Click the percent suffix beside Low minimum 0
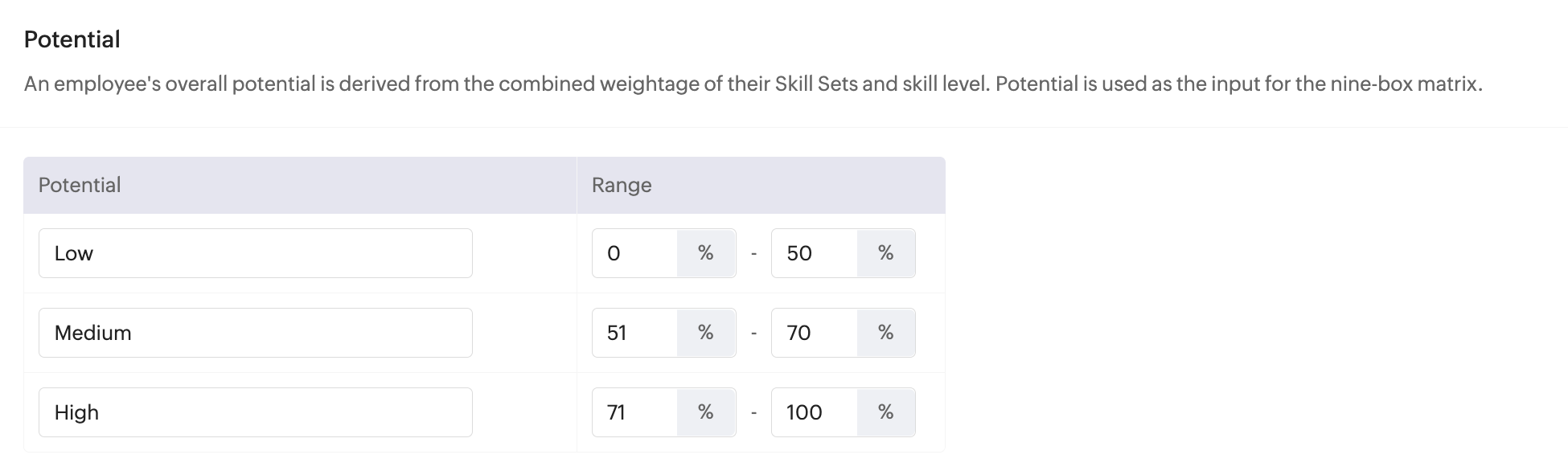Image resolution: width=1568 pixels, height=471 pixels. point(706,253)
